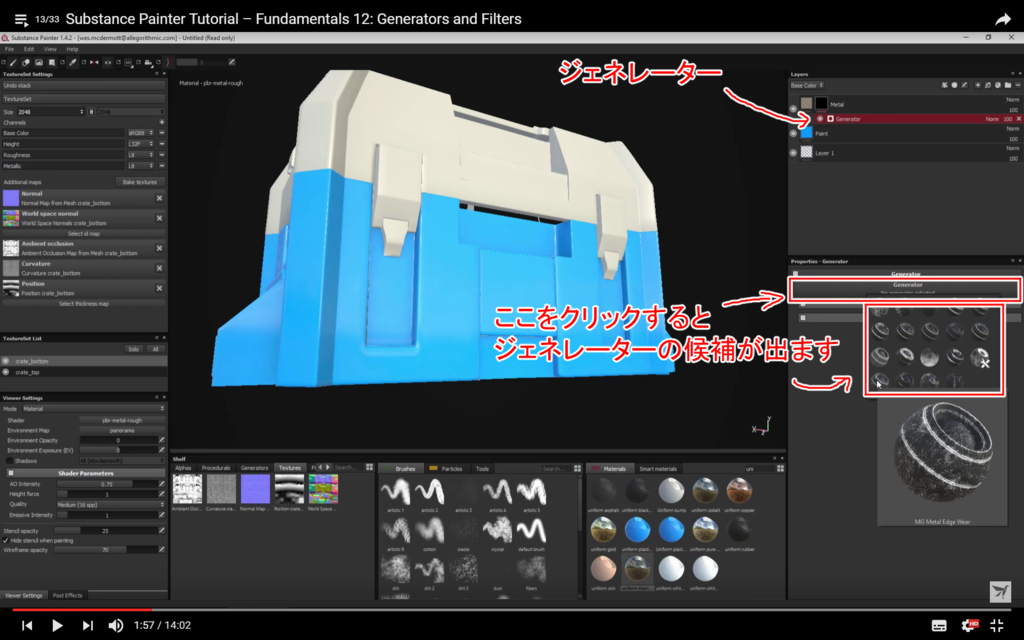Click Bake textures button
This screenshot has width=1024, height=640.
pos(140,182)
